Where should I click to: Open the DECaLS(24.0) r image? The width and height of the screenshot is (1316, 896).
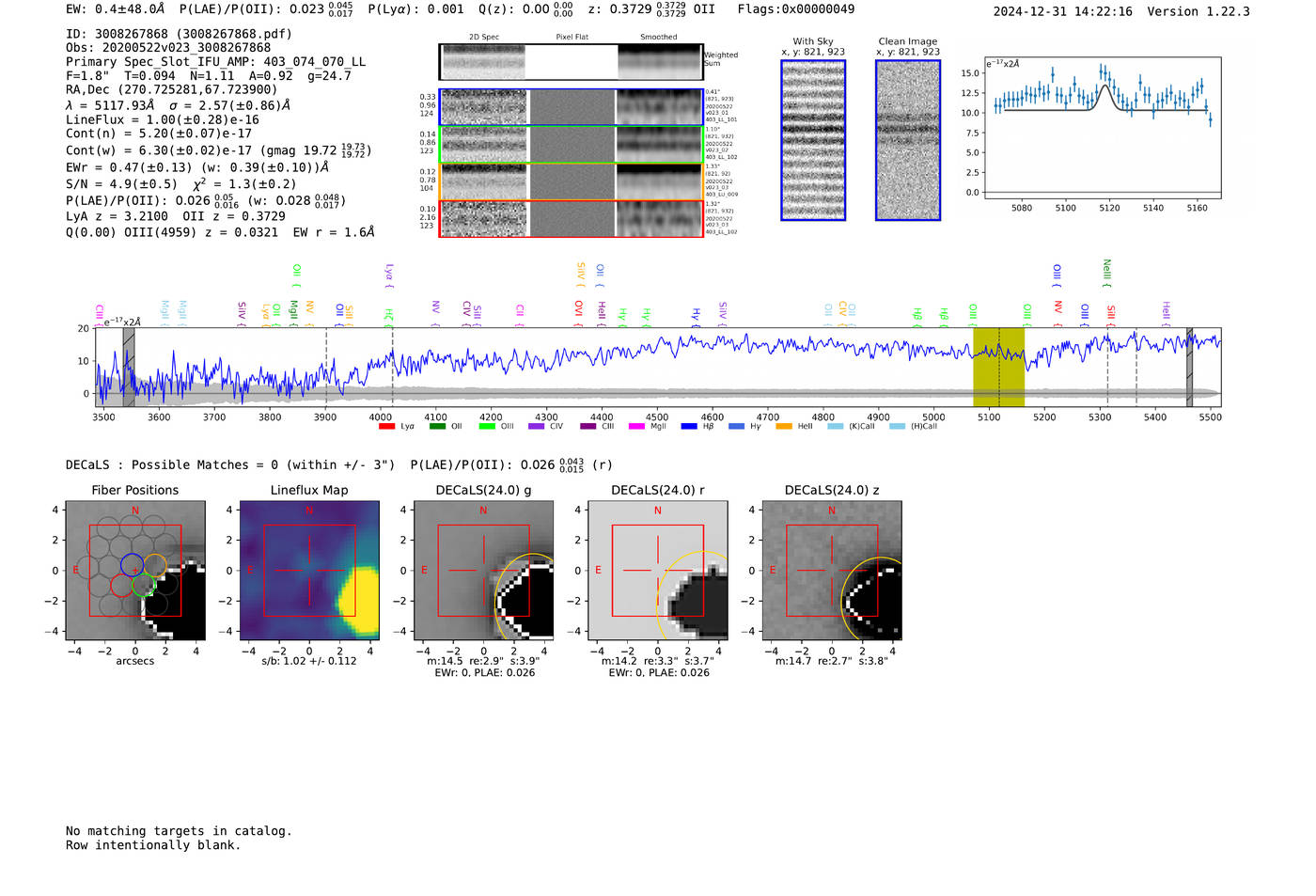pyautogui.click(x=658, y=570)
